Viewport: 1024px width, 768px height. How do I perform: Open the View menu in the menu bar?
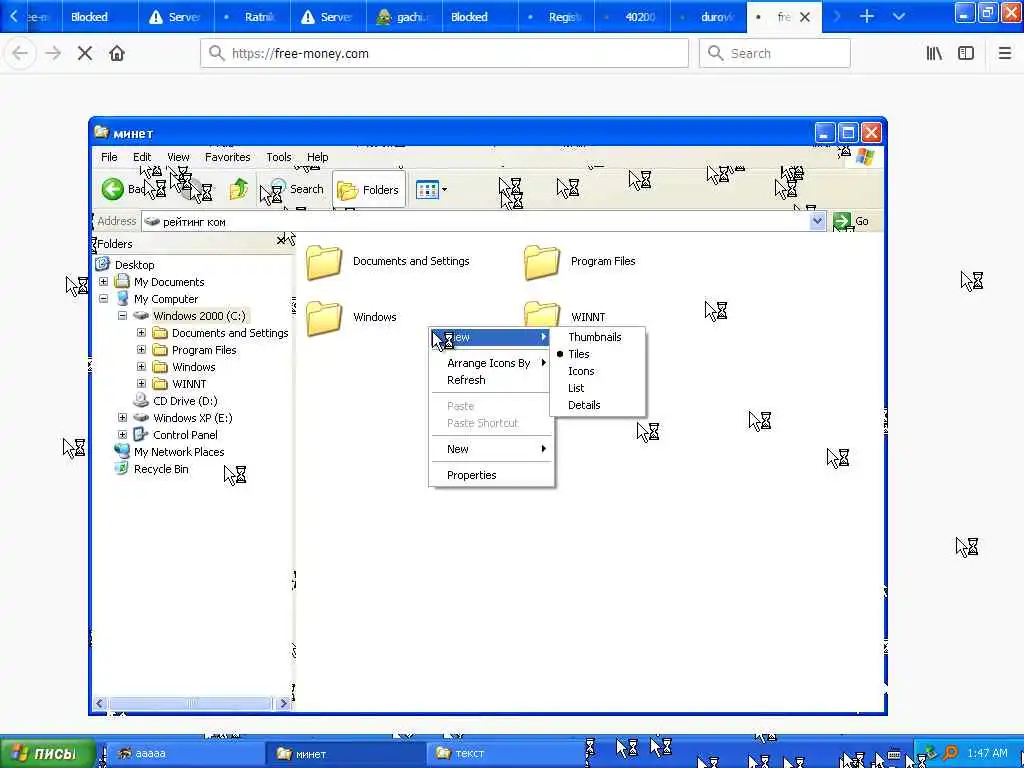[178, 157]
